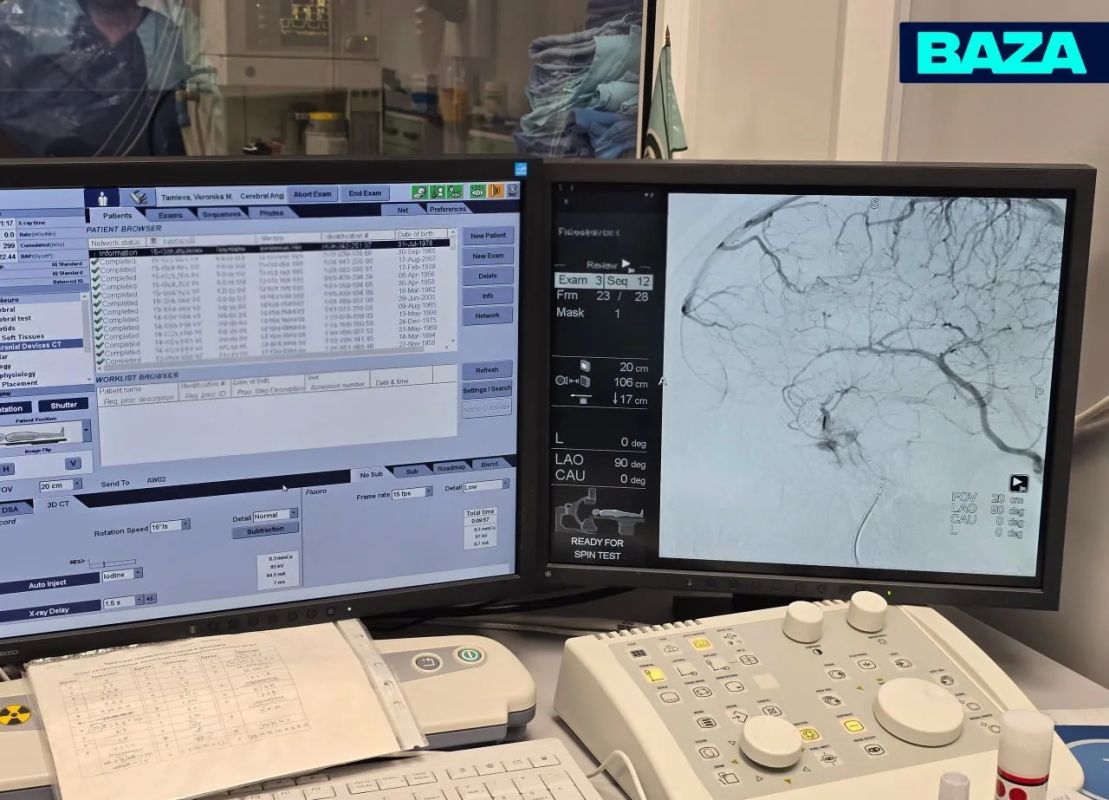This screenshot has height=800, width=1109.
Task: Click the New Exam button
Action: pos(488,255)
